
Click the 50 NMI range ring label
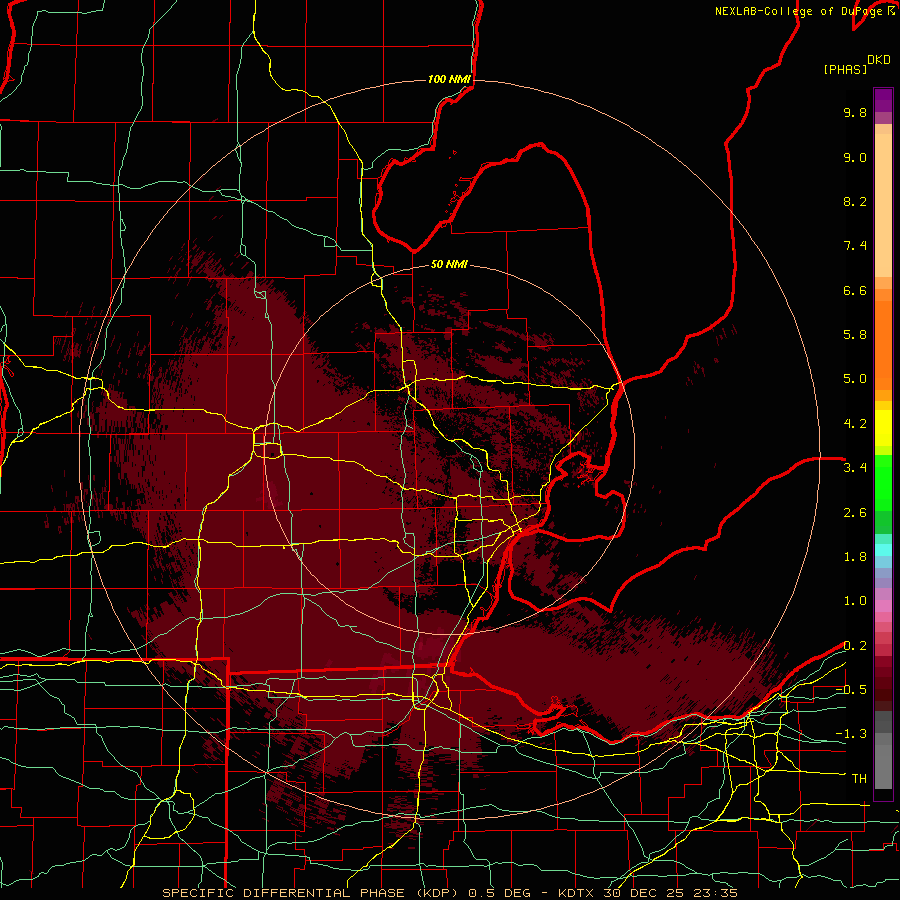[449, 264]
